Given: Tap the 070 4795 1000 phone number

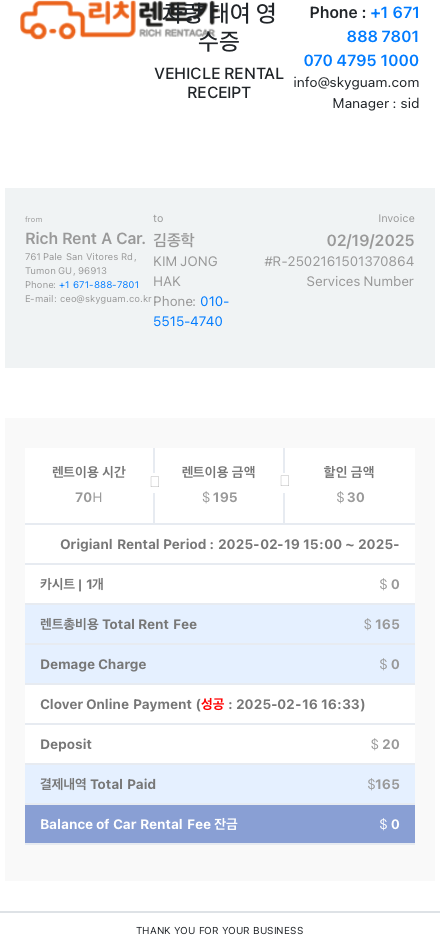Looking at the screenshot, I should (361, 60).
